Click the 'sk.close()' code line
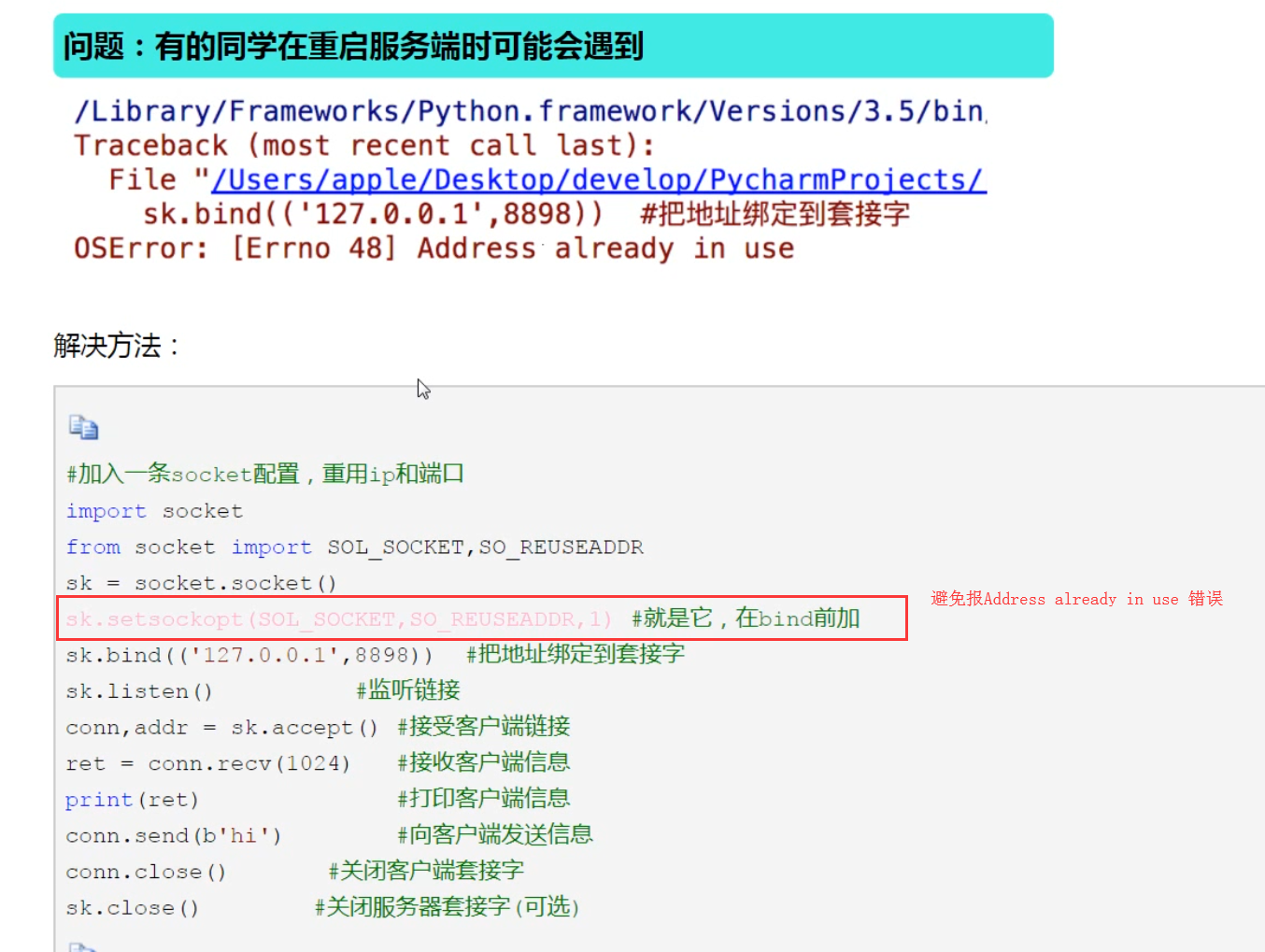Screen dimensions: 1265x952 click(x=132, y=908)
